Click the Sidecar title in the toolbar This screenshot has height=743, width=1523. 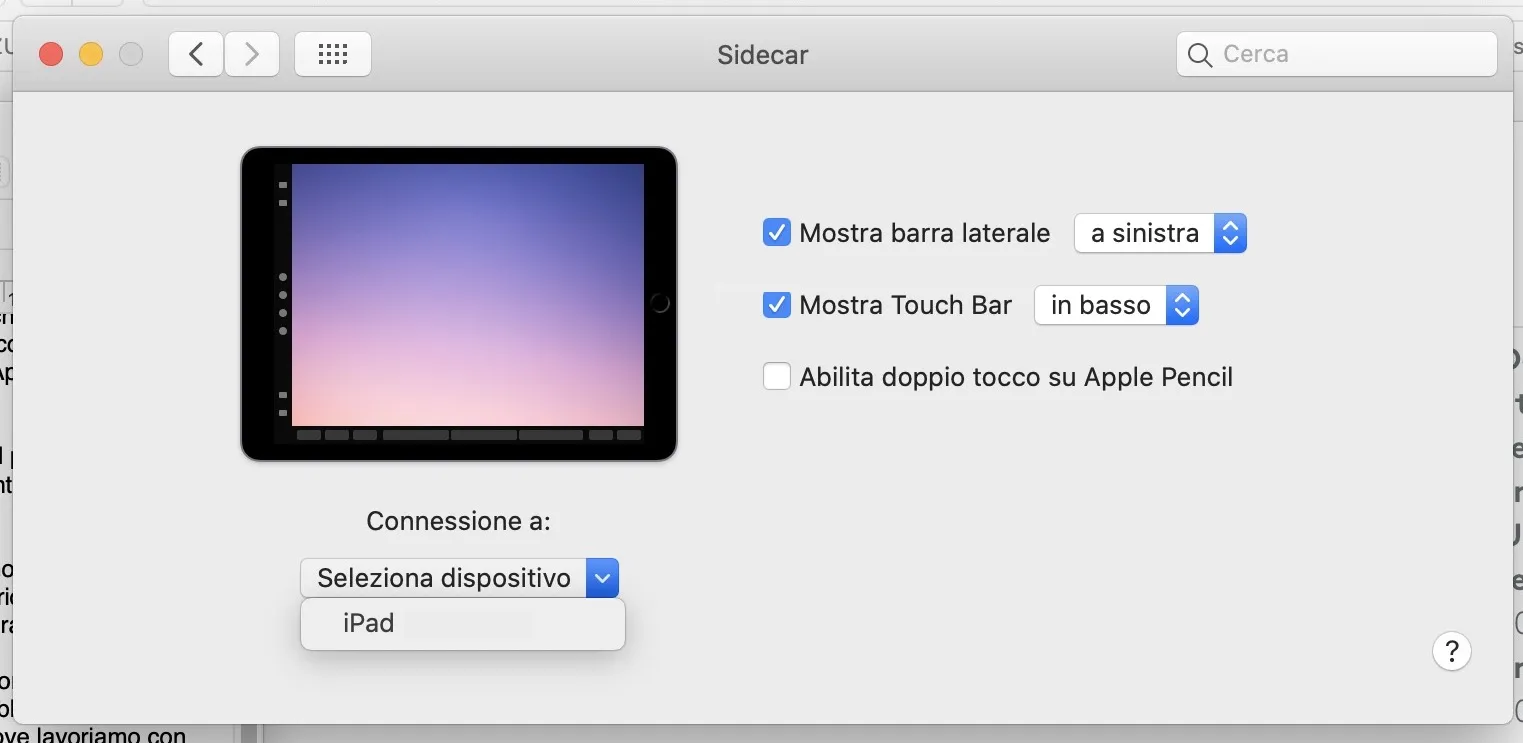click(763, 55)
